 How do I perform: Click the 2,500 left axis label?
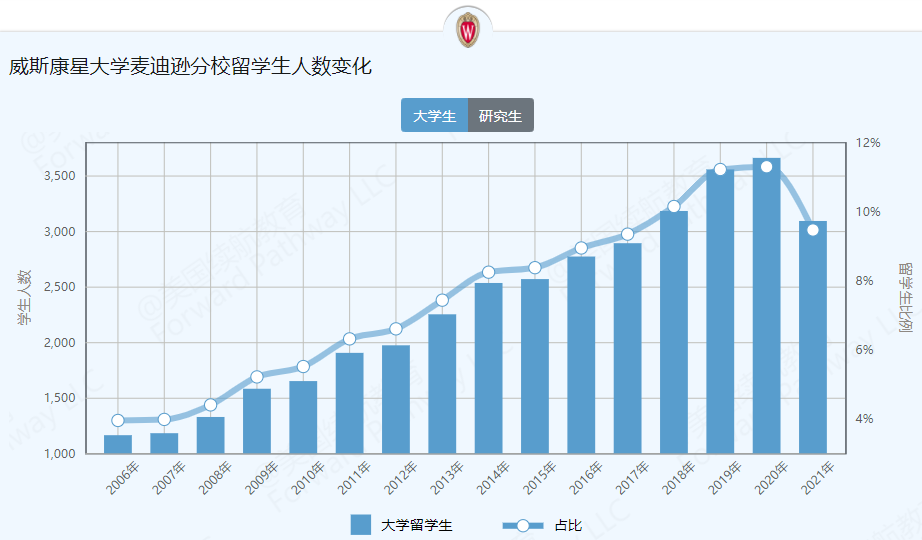click(x=59, y=287)
